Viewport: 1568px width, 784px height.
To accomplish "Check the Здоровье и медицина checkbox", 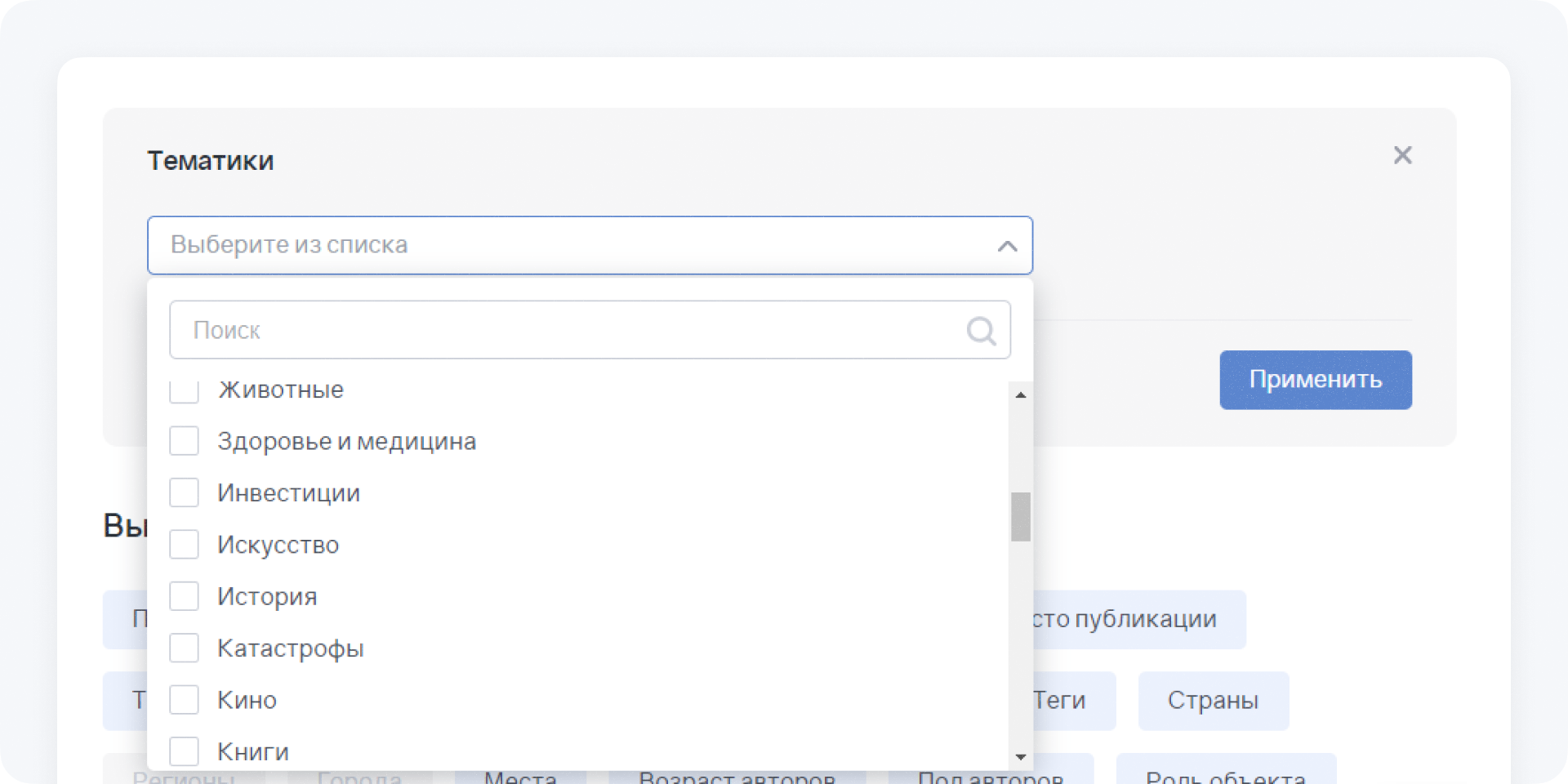I will coord(184,441).
